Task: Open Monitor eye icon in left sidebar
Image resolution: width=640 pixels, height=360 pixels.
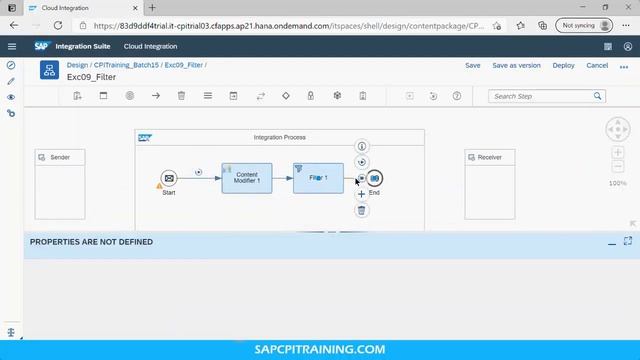Action: pos(11,97)
